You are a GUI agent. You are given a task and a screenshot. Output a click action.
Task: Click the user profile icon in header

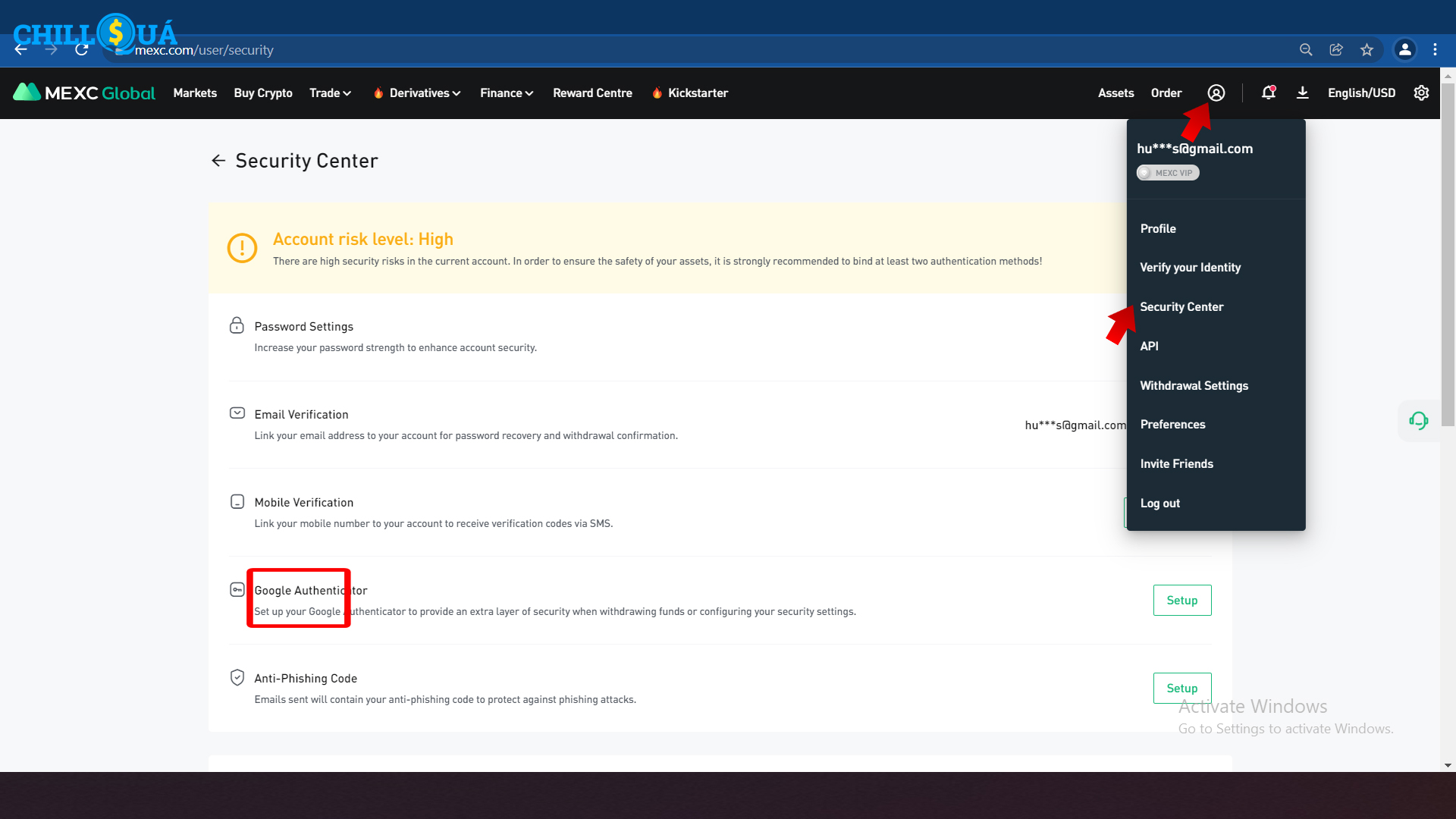pos(1216,93)
